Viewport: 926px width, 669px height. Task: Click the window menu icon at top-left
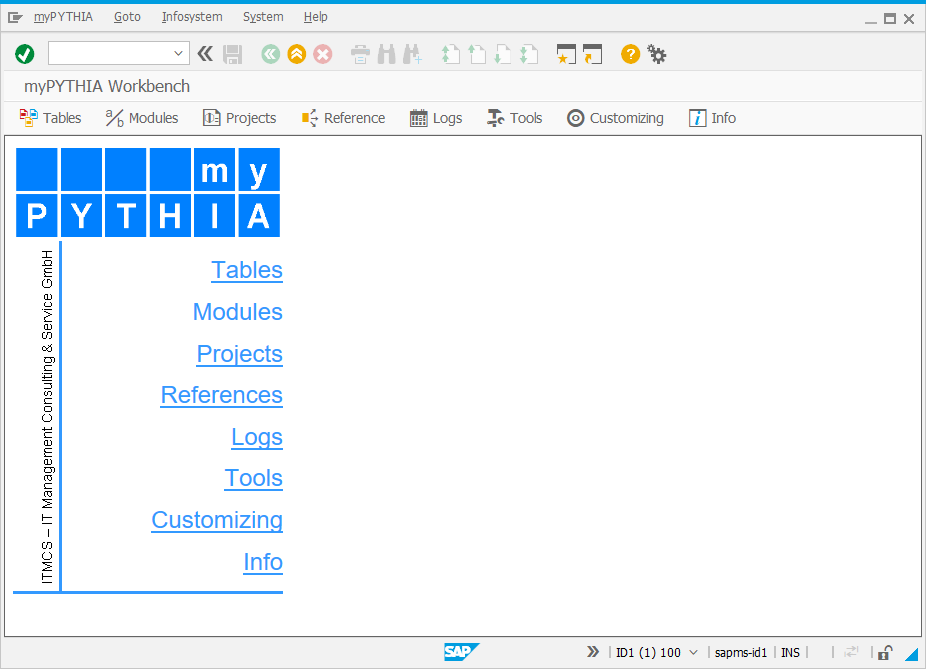click(15, 18)
